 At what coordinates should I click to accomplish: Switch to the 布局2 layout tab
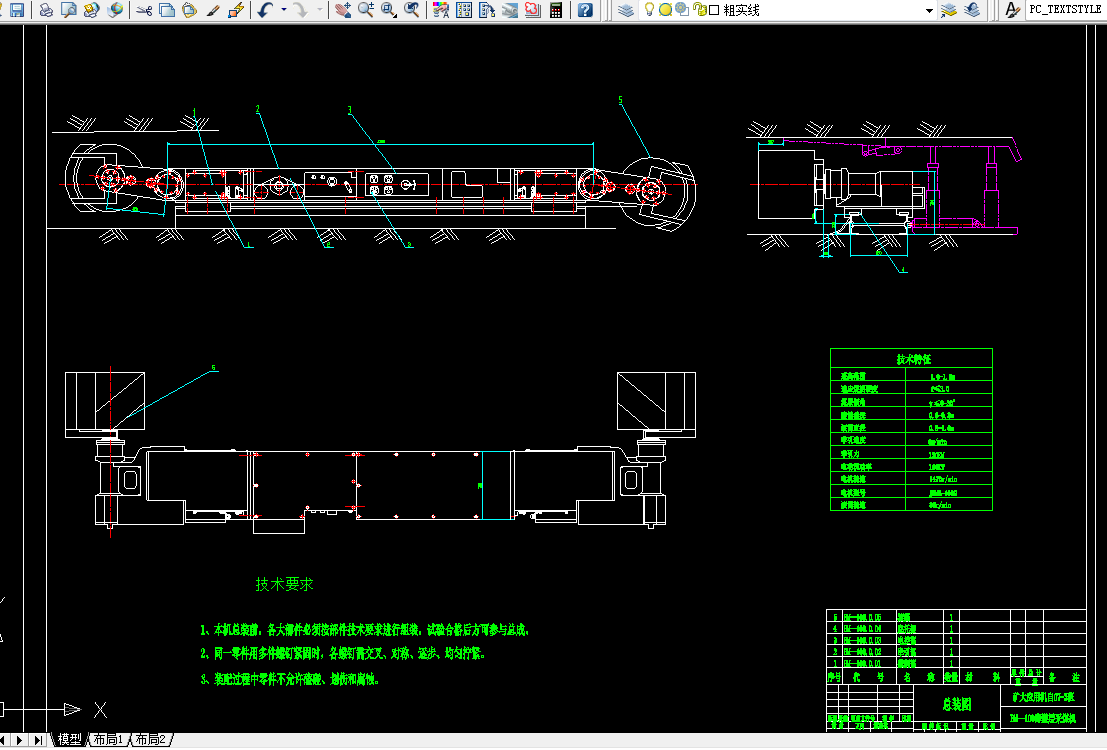point(150,739)
